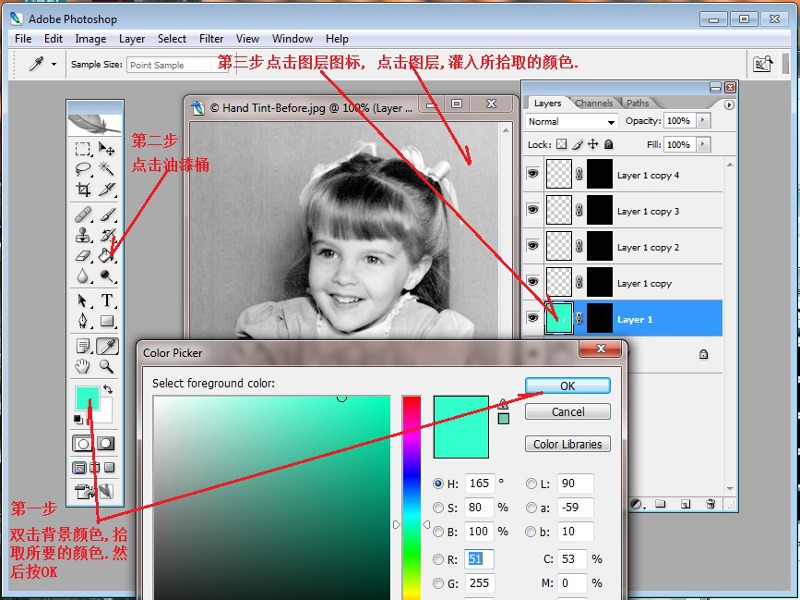Open the Normal blend mode dropdown
The width and height of the screenshot is (800, 600).
(x=571, y=121)
